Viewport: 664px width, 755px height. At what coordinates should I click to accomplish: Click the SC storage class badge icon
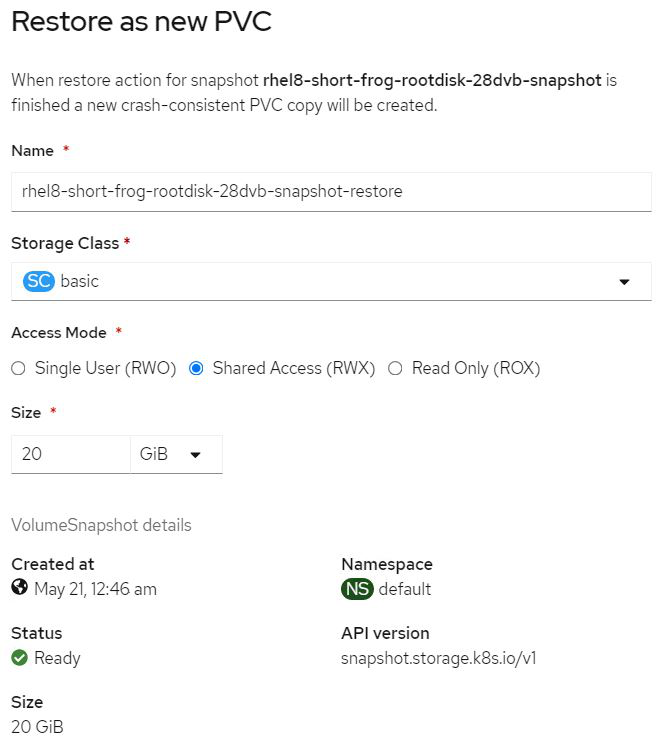pos(39,281)
